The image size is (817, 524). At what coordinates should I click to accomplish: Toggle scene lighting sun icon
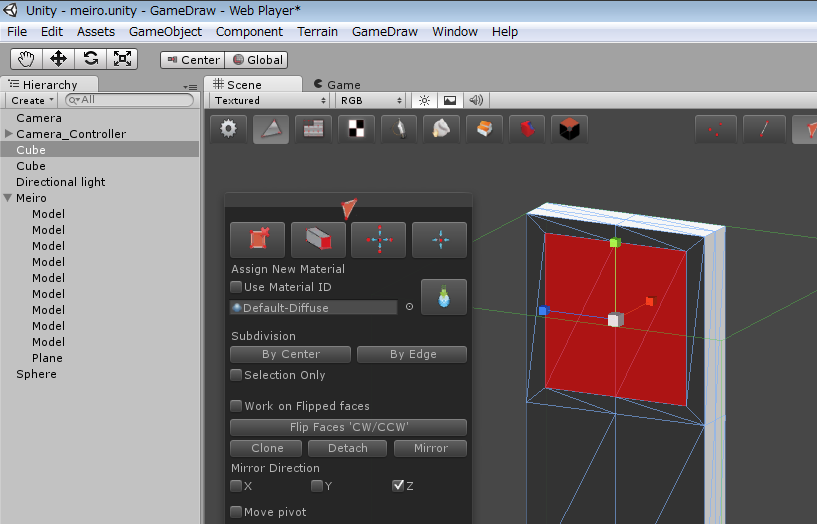pyautogui.click(x=425, y=100)
